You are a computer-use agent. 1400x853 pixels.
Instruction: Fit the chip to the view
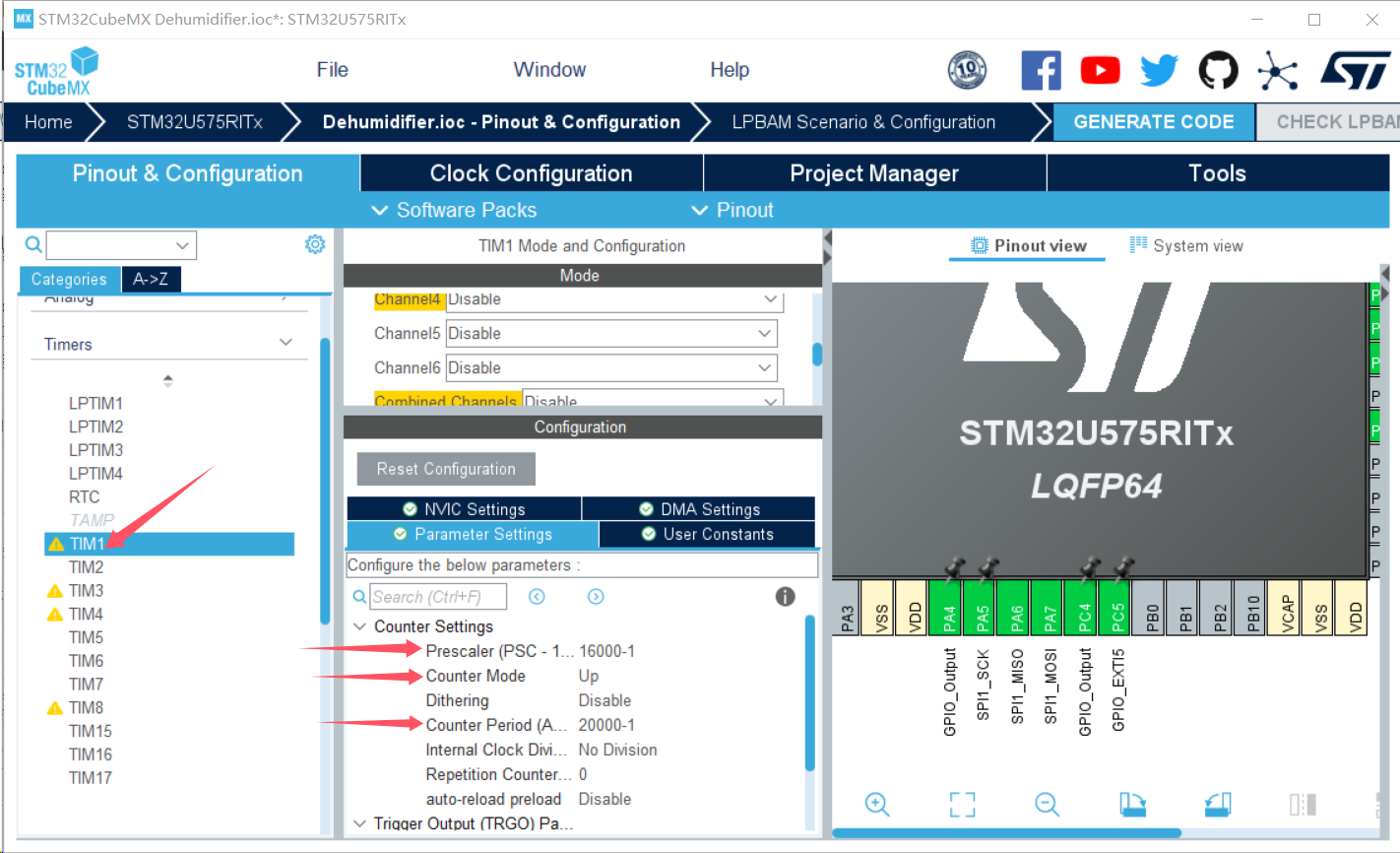962,805
